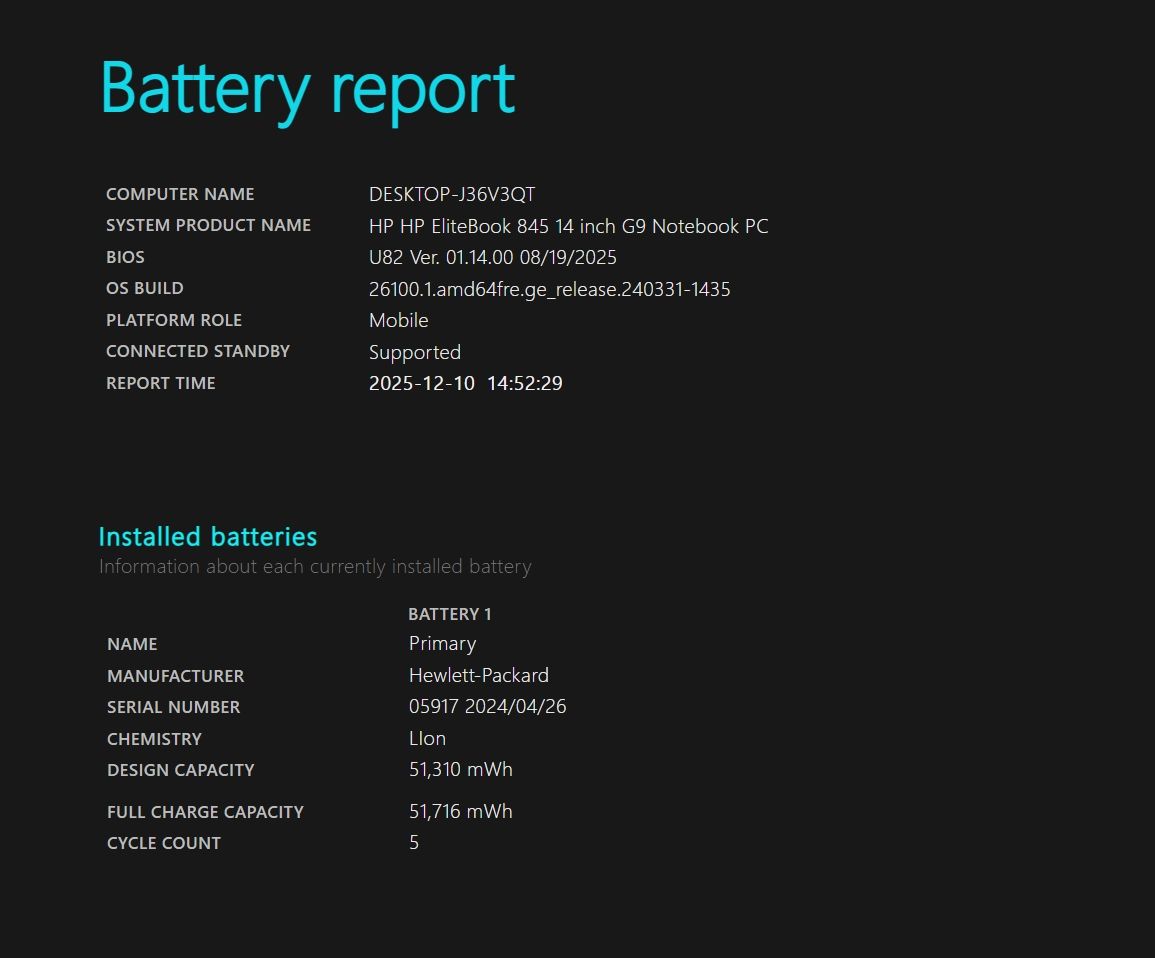Select the serial number 05917 2024/04/26
Viewport: 1155px width, 958px height.
point(487,707)
